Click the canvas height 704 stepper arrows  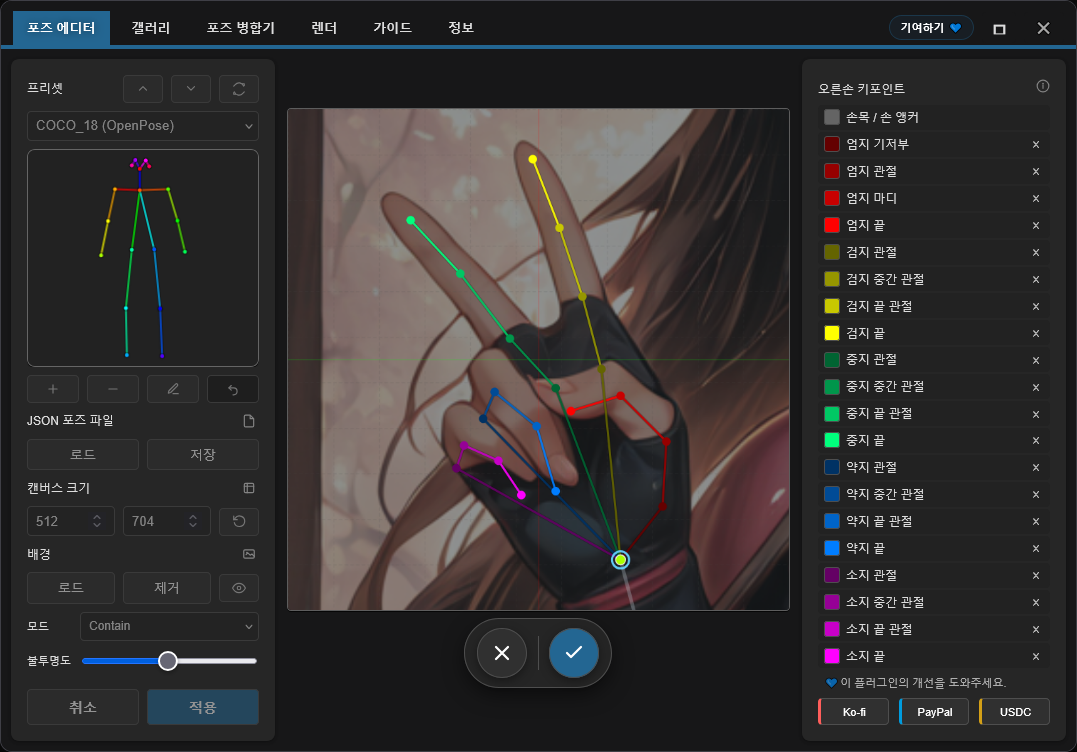[194, 521]
